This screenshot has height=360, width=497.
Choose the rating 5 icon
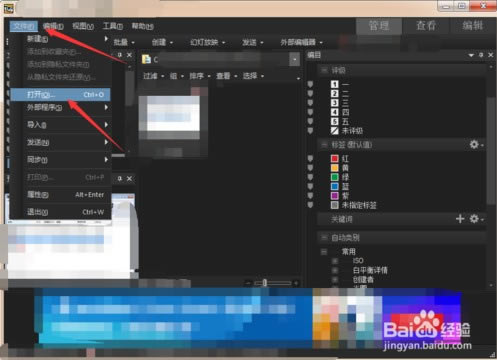point(334,122)
